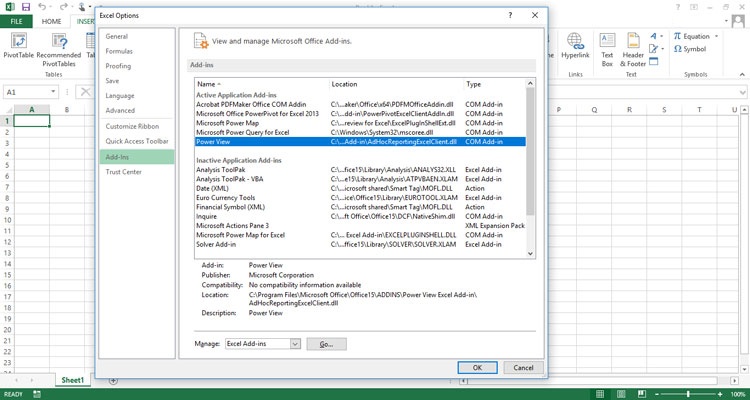The height and width of the screenshot is (400, 750).
Task: Select Acrobat PDFMaker Office COM Addin row
Action: (x=360, y=104)
